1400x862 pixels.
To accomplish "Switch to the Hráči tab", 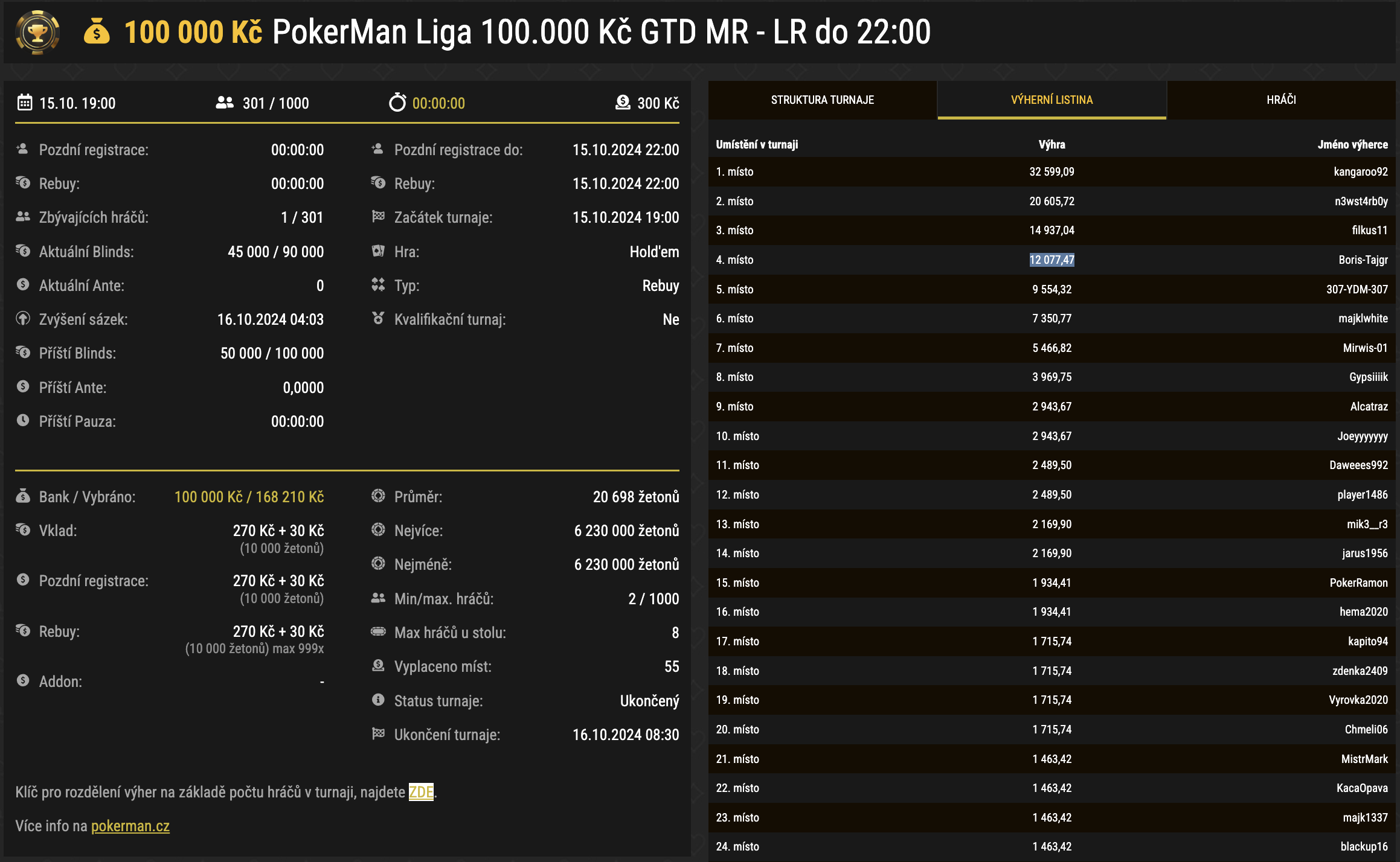I will click(1281, 100).
